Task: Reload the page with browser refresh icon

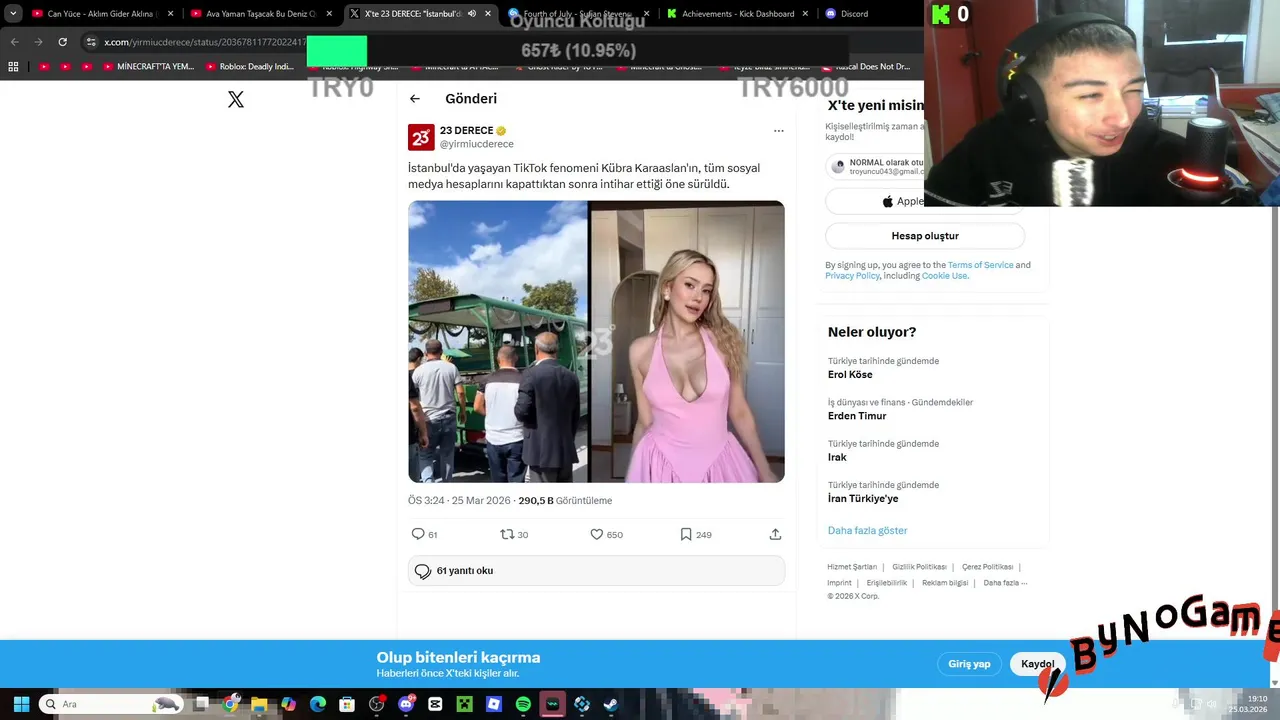Action: (x=62, y=42)
